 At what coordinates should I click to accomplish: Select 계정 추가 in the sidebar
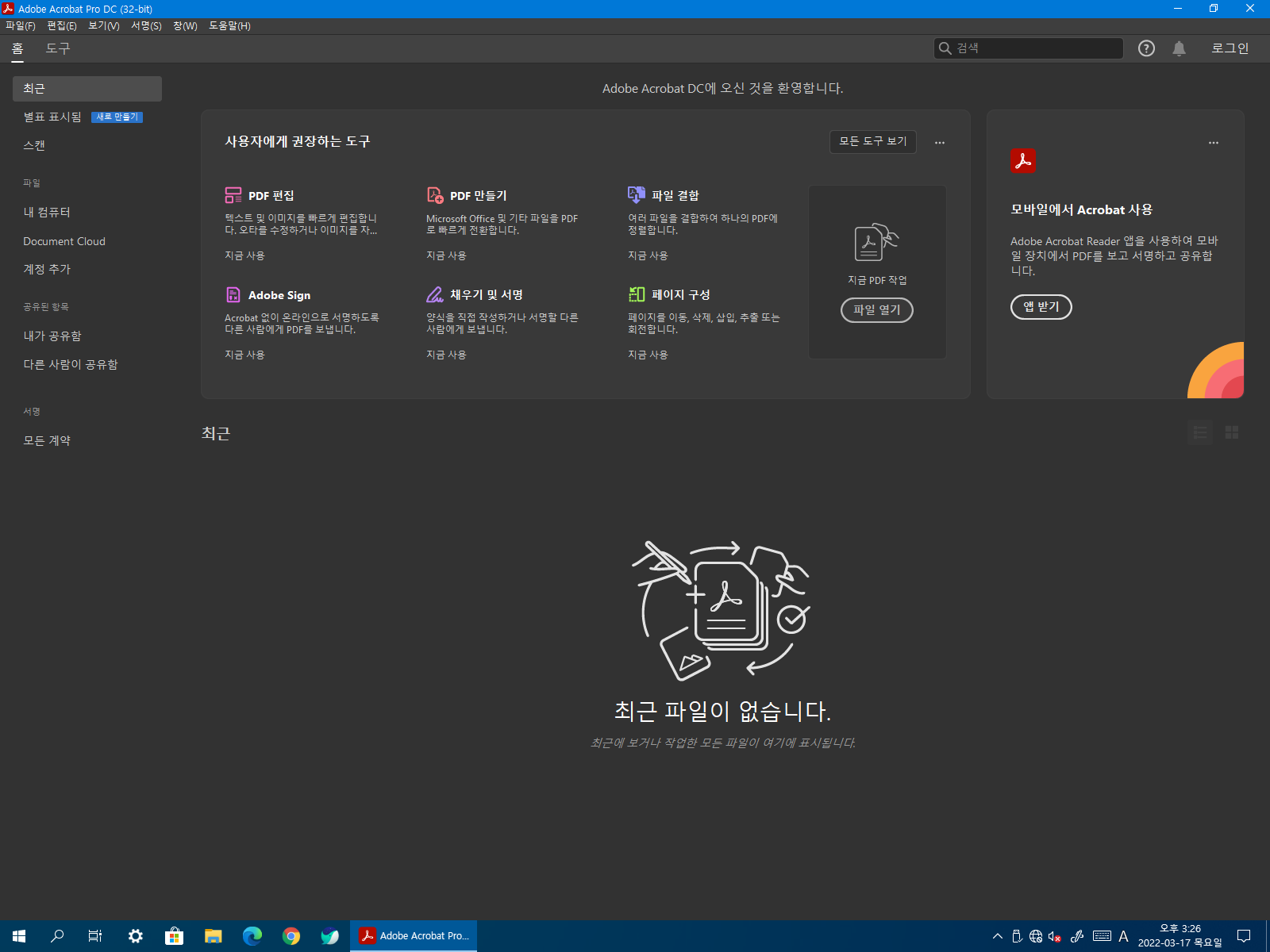click(x=47, y=269)
